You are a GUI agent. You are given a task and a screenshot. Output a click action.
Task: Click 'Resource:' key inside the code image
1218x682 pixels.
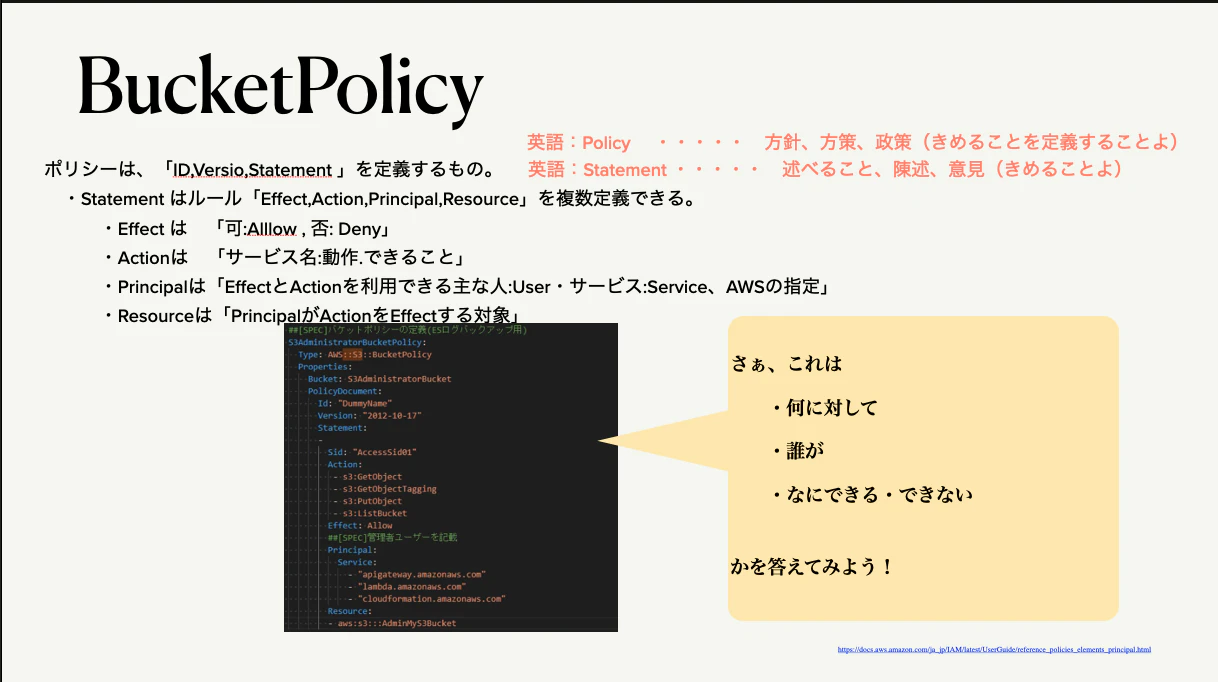pyautogui.click(x=349, y=611)
